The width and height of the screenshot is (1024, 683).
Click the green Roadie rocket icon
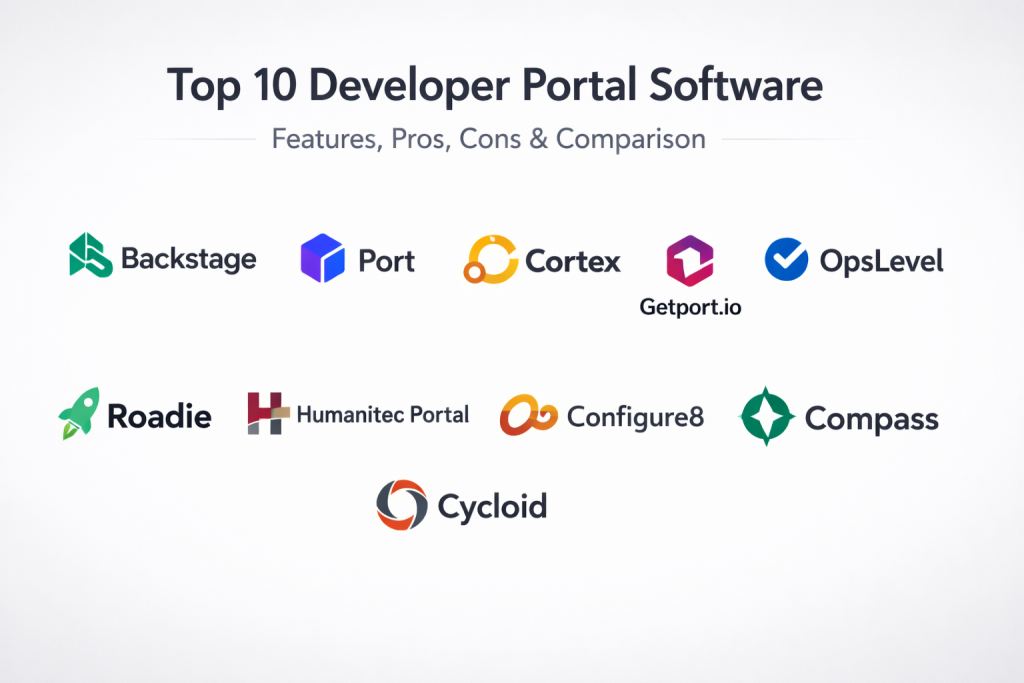click(x=79, y=414)
